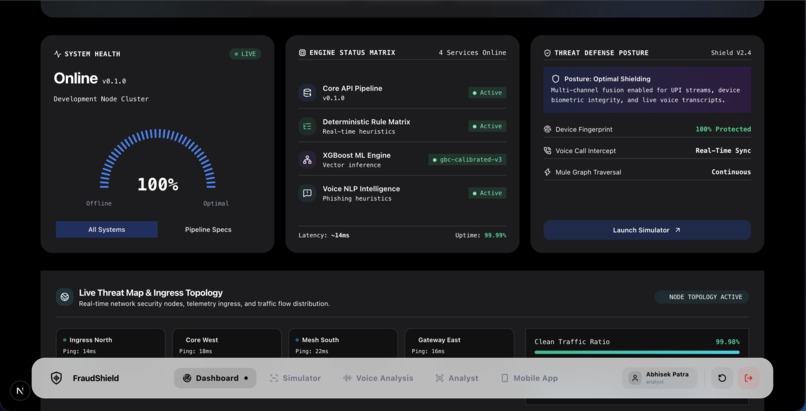This screenshot has width=806, height=411.
Task: Click the Live Threat Map globe icon
Action: click(x=65, y=297)
